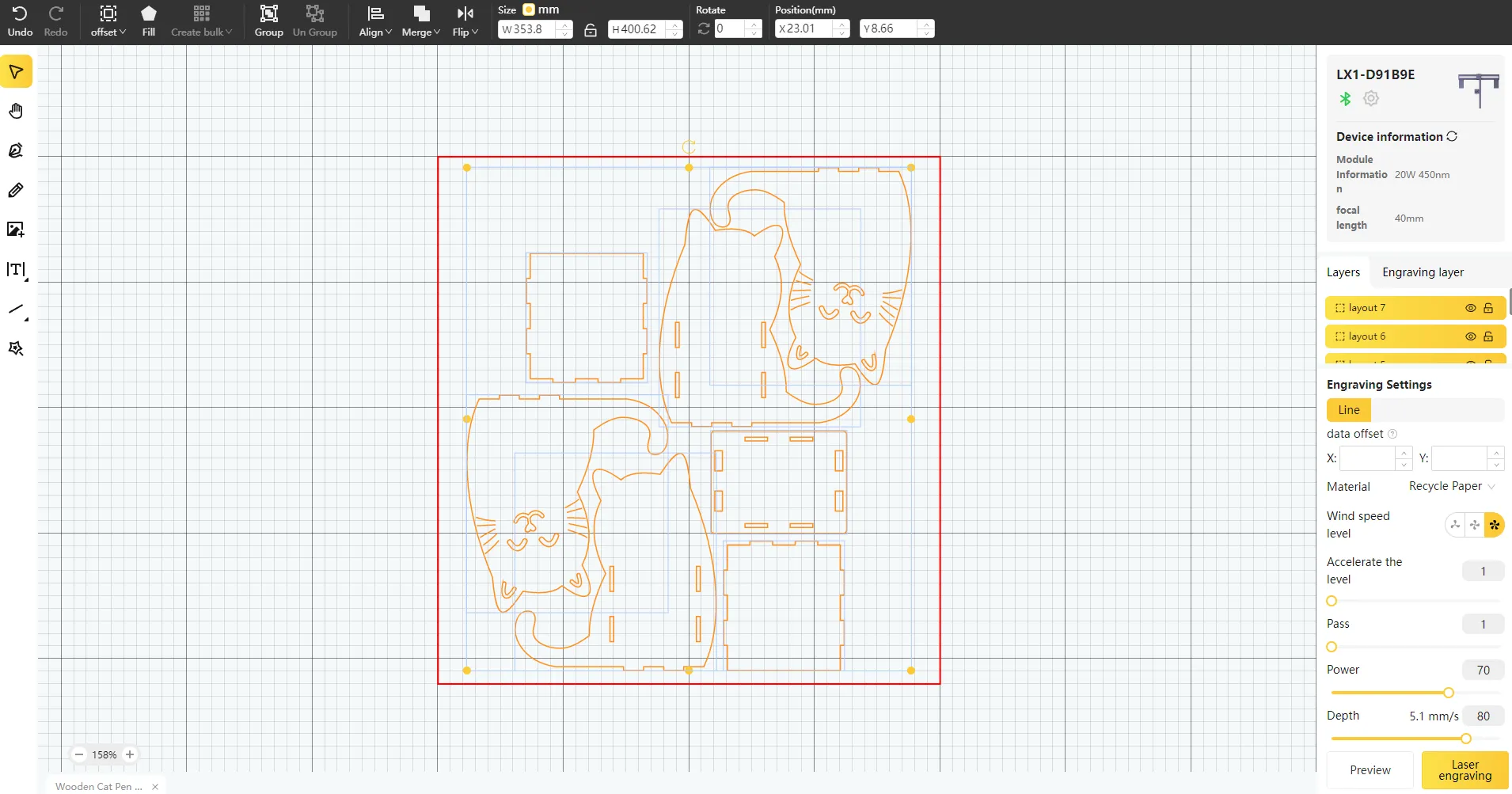The width and height of the screenshot is (1512, 794).
Task: Select the medium wind speed level
Action: pos(1474,525)
